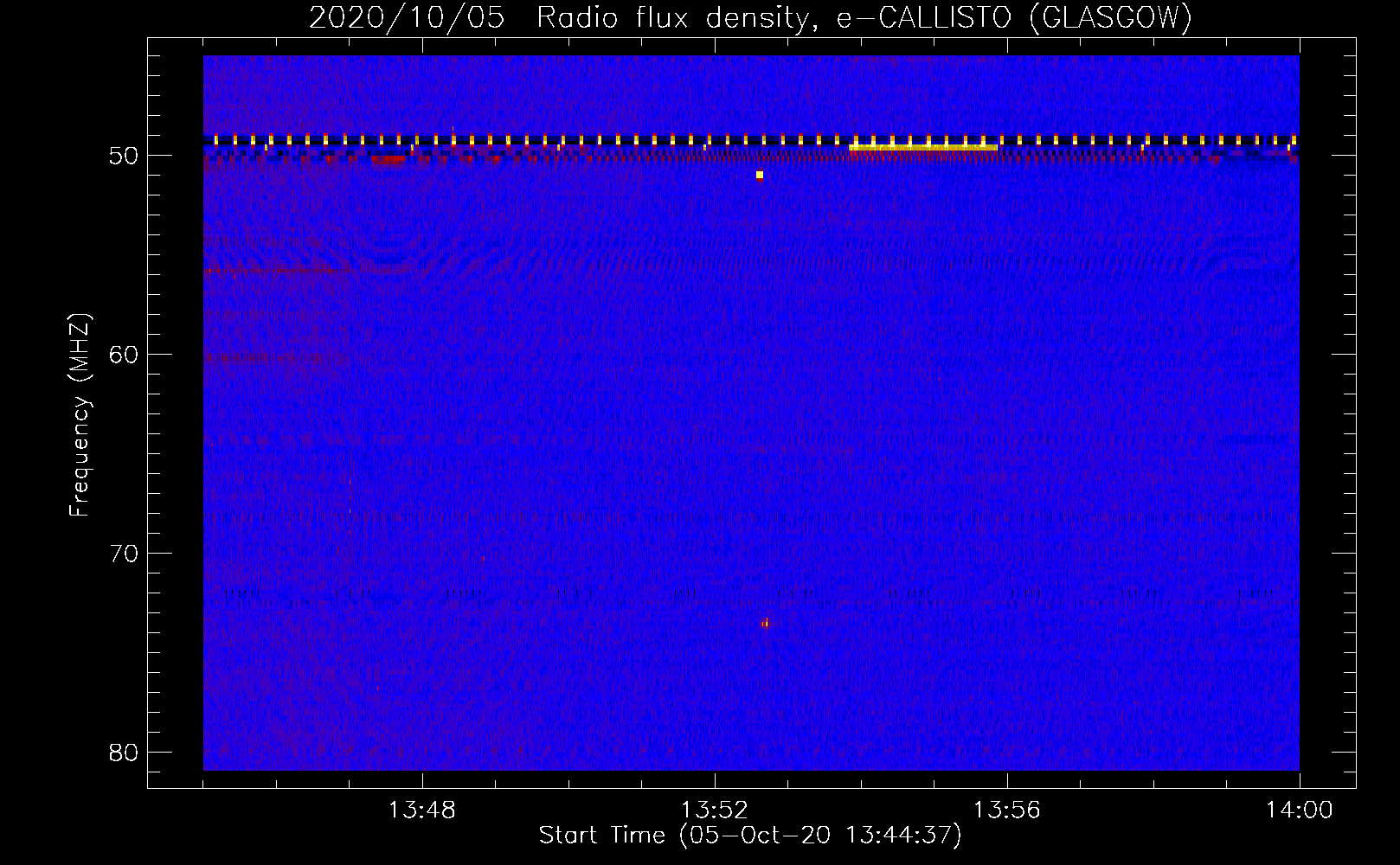Click the 50 frequency axis label
The width and height of the screenshot is (1400, 865).
[x=124, y=156]
